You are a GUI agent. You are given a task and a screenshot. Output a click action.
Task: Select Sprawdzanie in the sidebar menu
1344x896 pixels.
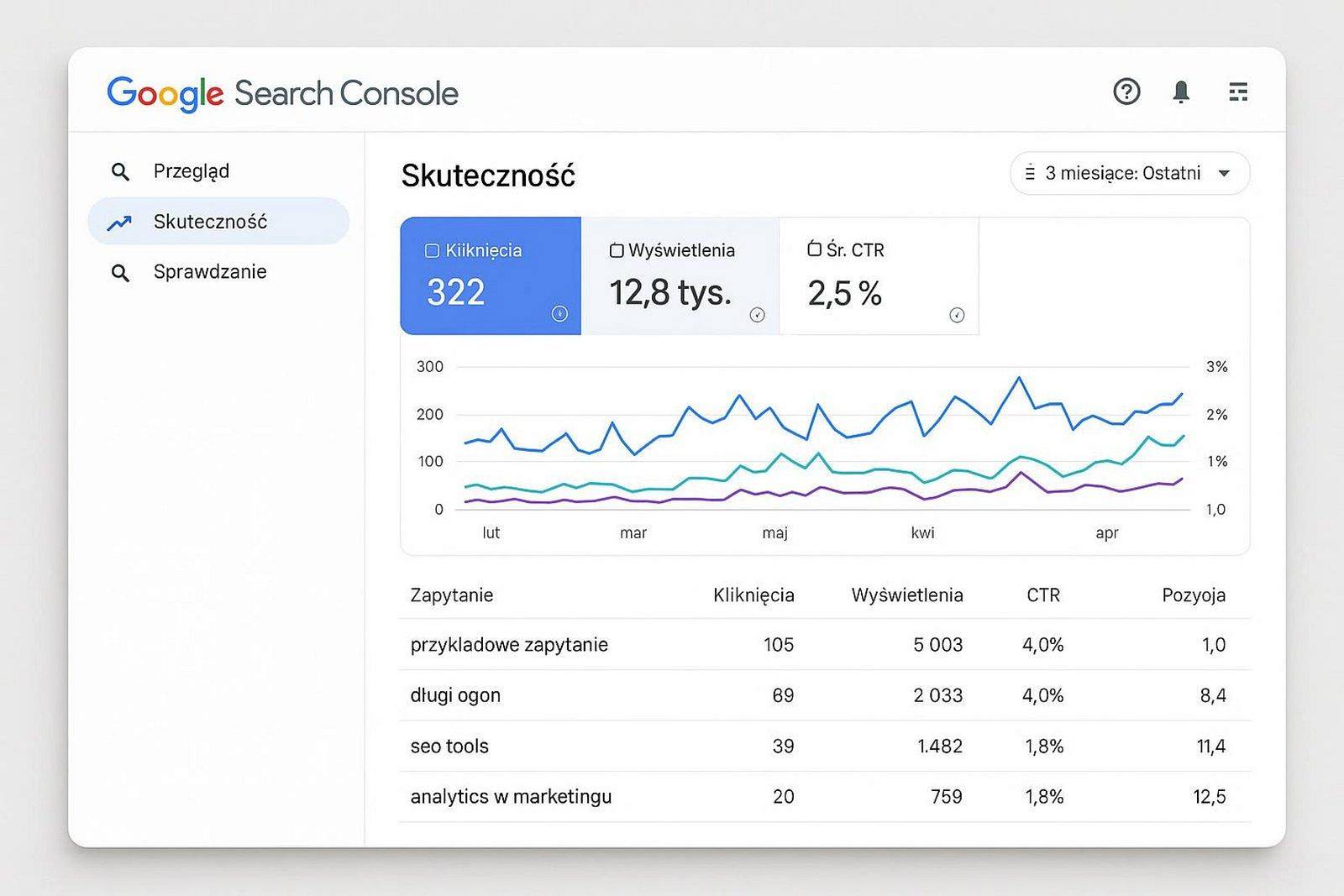pos(210,272)
